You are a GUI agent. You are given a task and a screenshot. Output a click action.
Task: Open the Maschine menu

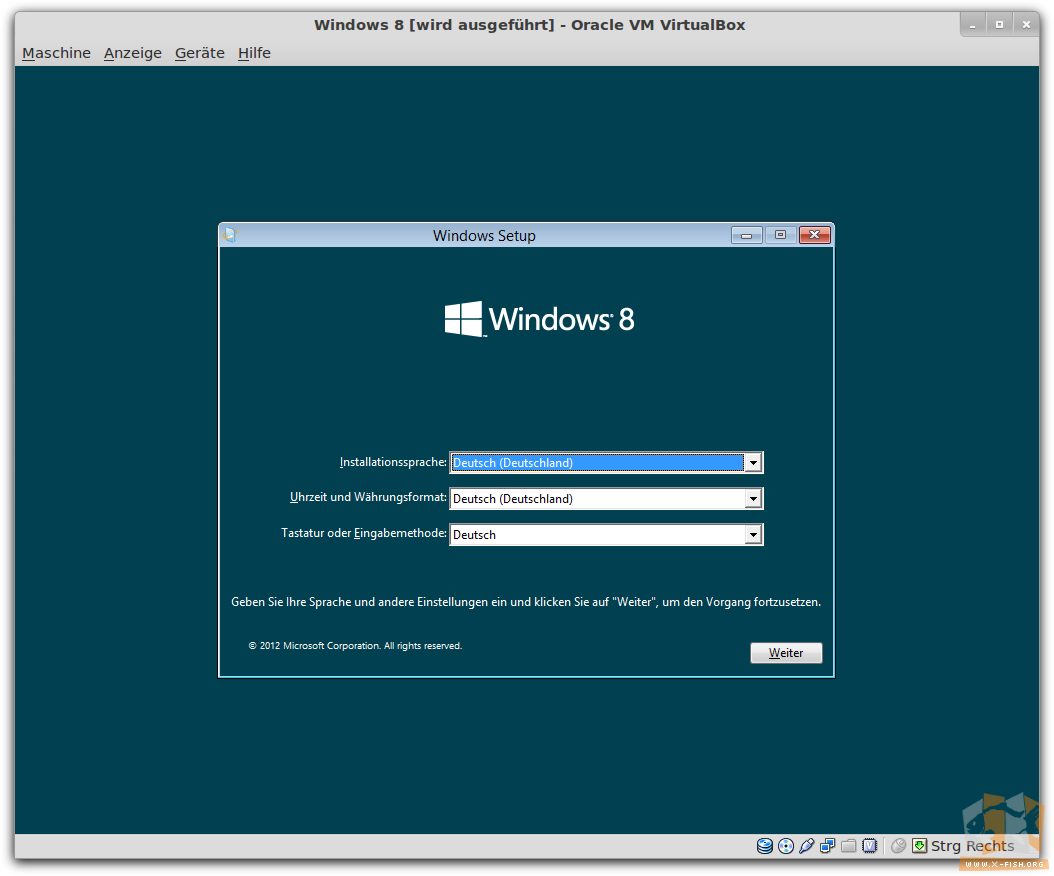pos(56,53)
